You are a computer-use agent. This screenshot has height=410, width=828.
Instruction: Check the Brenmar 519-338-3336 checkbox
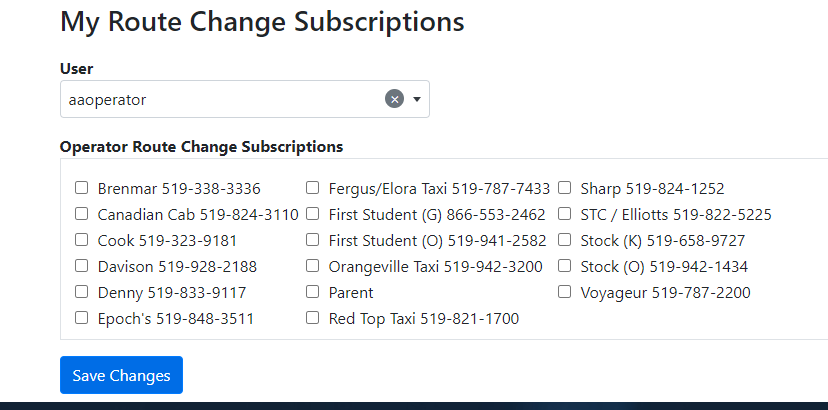click(x=82, y=188)
